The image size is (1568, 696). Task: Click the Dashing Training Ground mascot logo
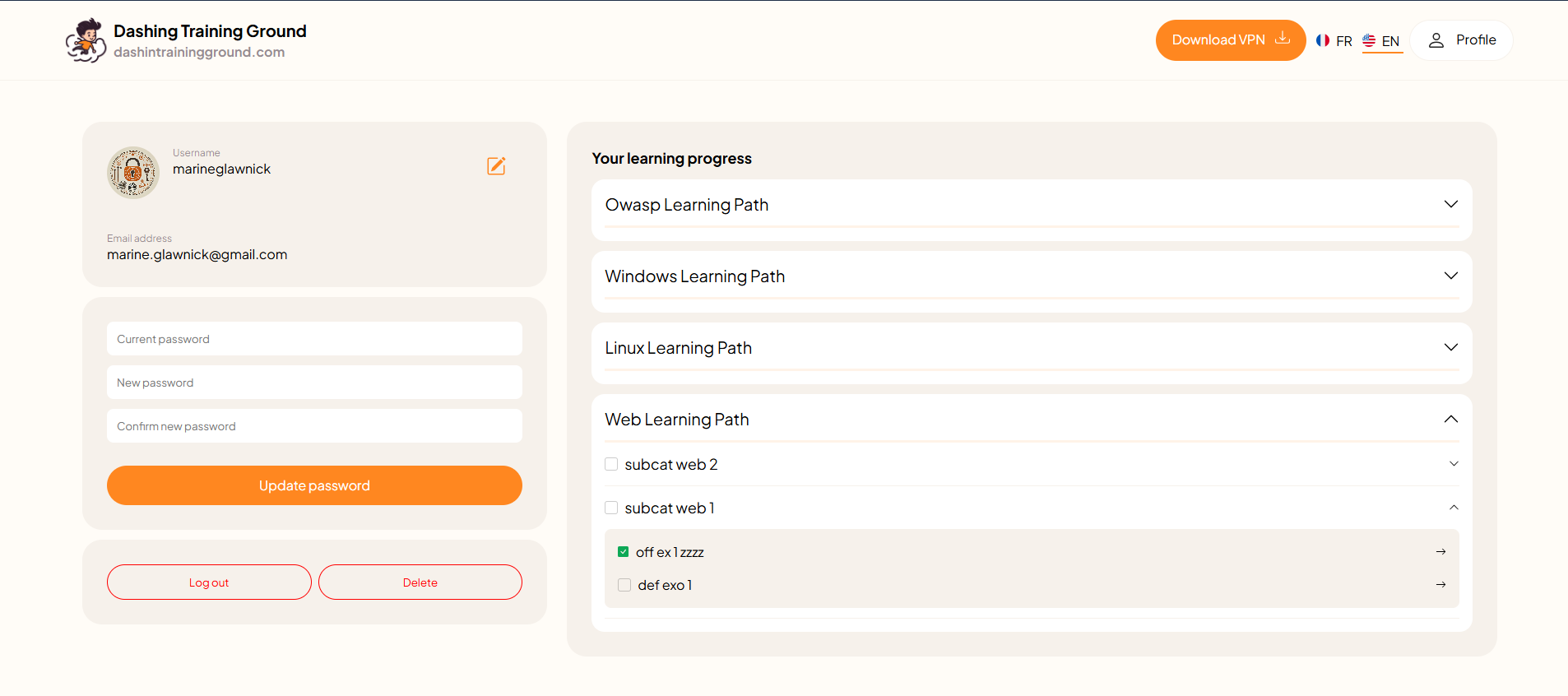tap(86, 40)
